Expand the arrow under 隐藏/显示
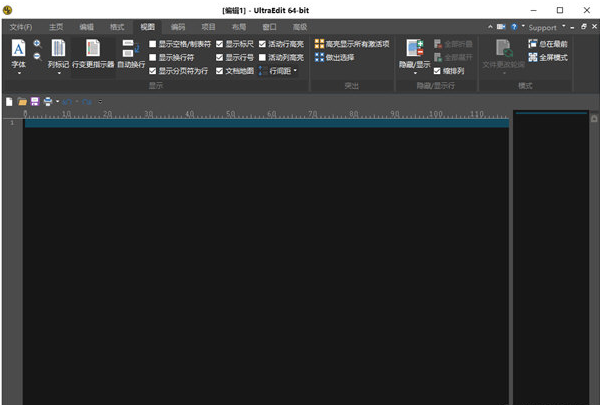This screenshot has width=600, height=405. tap(415, 73)
